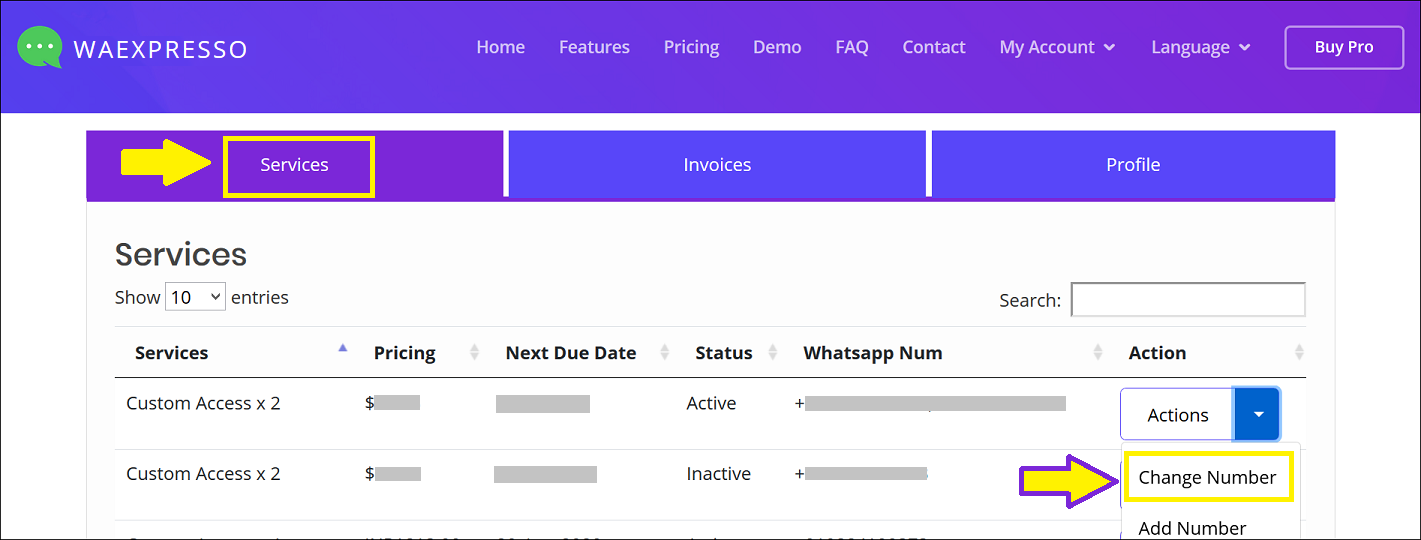The image size is (1421, 540).
Task: Open the Invoices tab
Action: [717, 165]
